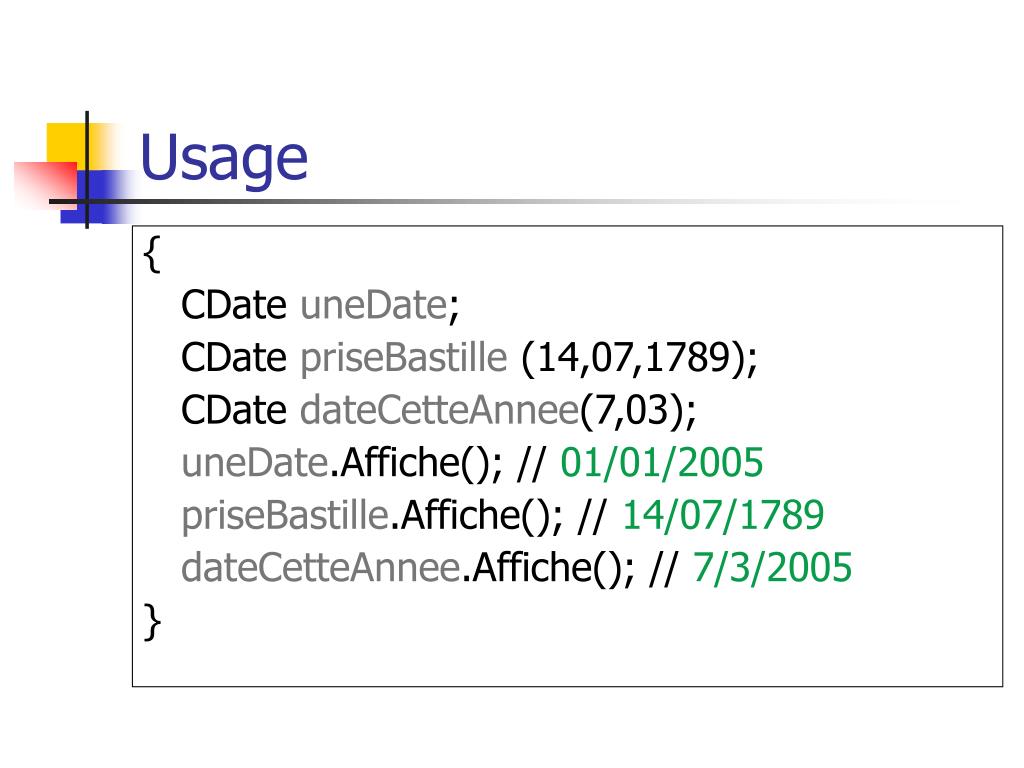
Task: Click the green comment '01/01/2005'
Action: tap(662, 462)
